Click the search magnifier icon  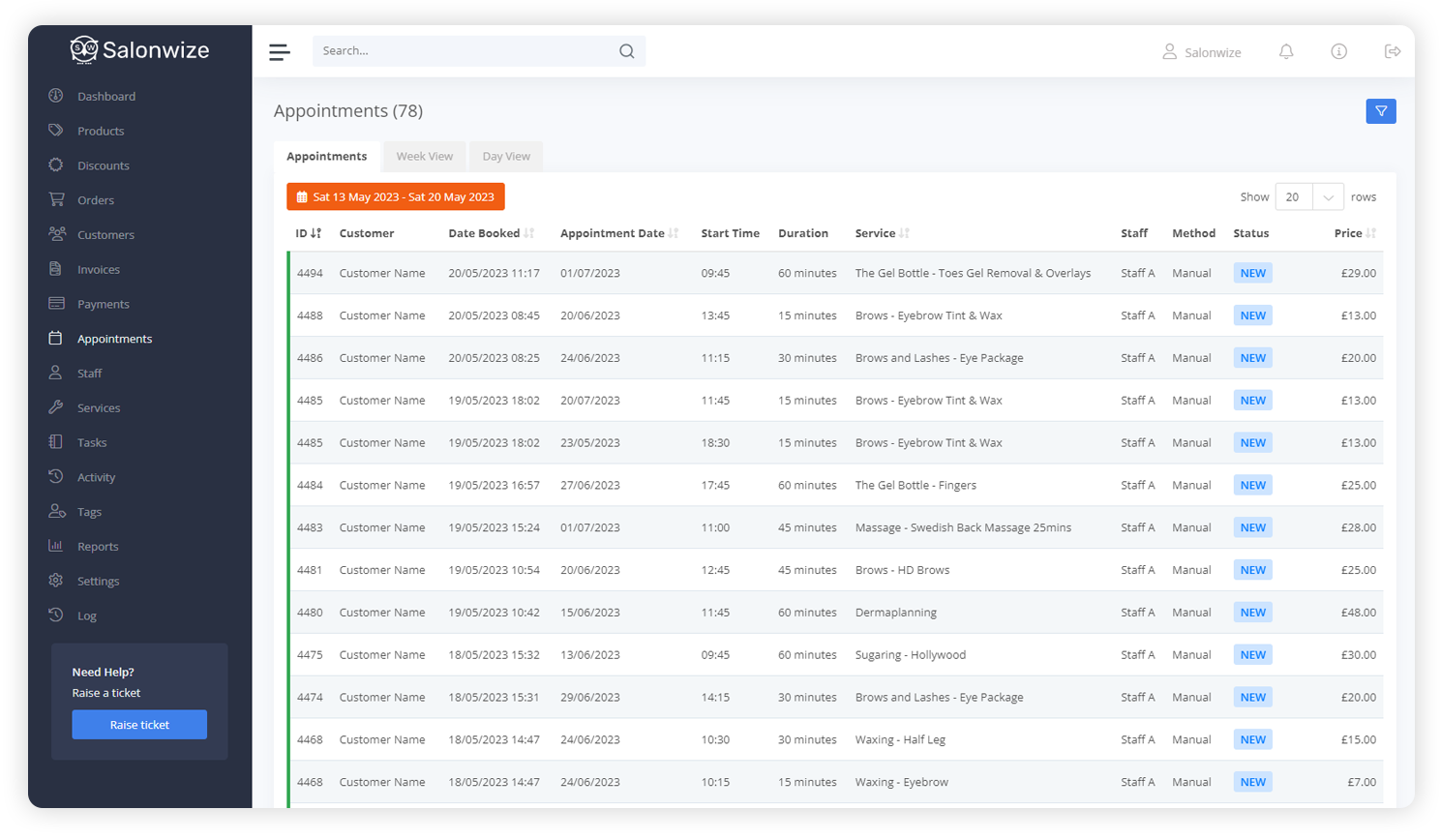tap(627, 51)
